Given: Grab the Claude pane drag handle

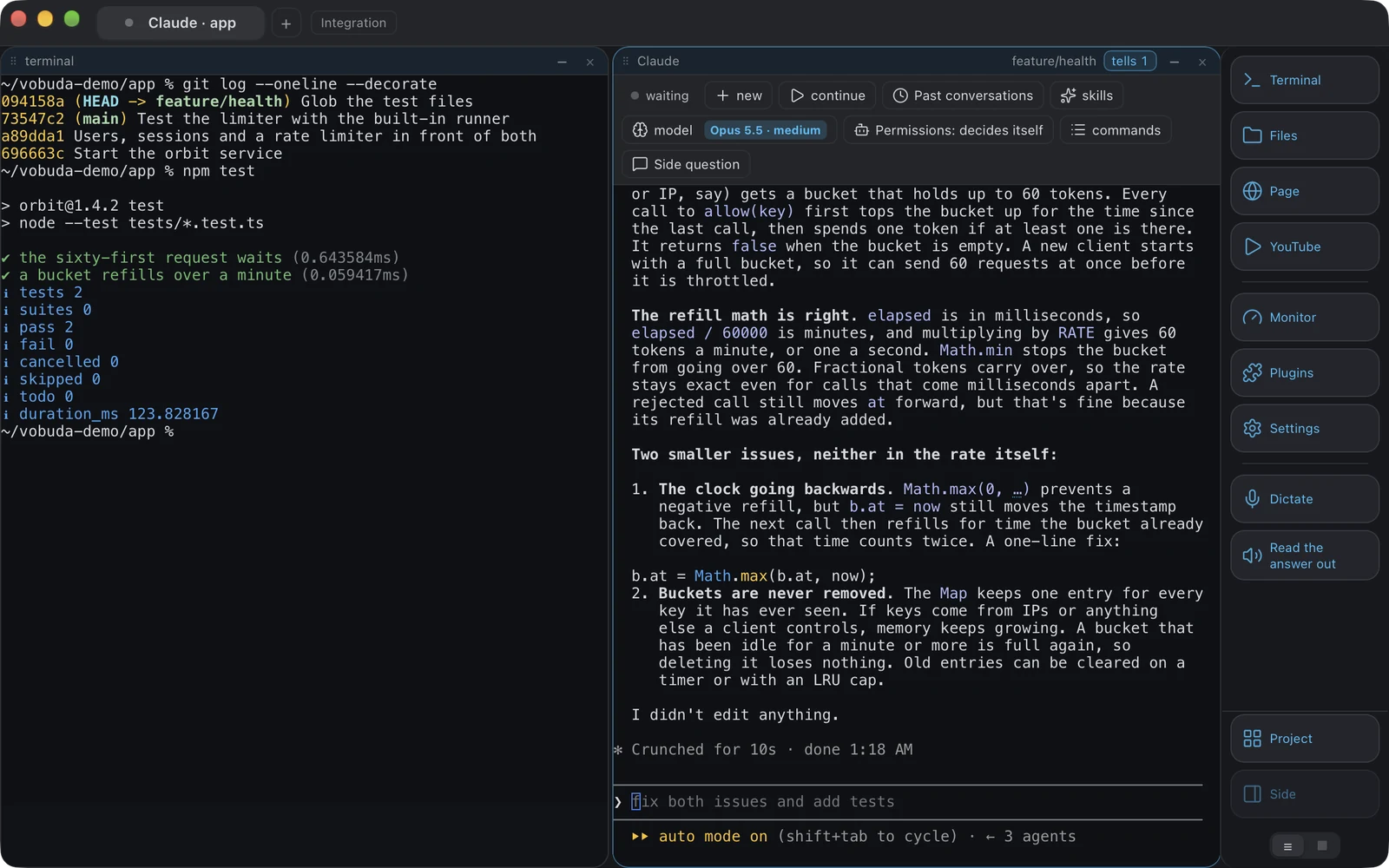Looking at the screenshot, I should (625, 61).
